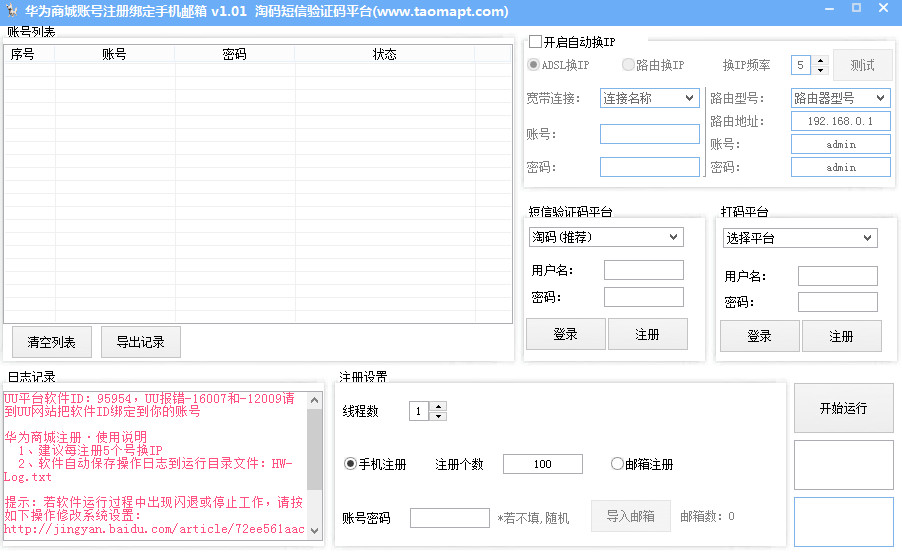The width and height of the screenshot is (902, 553).
Task: Minimize the window
Action: [830, 9]
